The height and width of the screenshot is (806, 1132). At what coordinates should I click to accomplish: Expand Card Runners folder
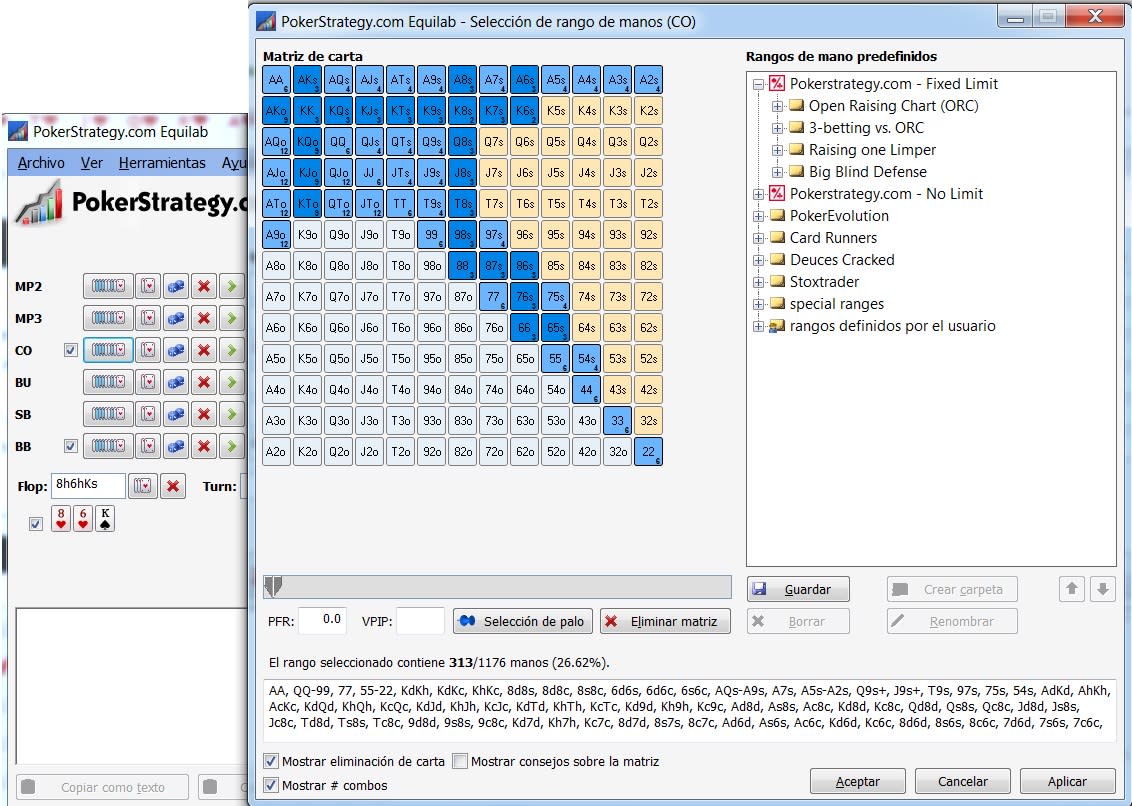point(758,238)
